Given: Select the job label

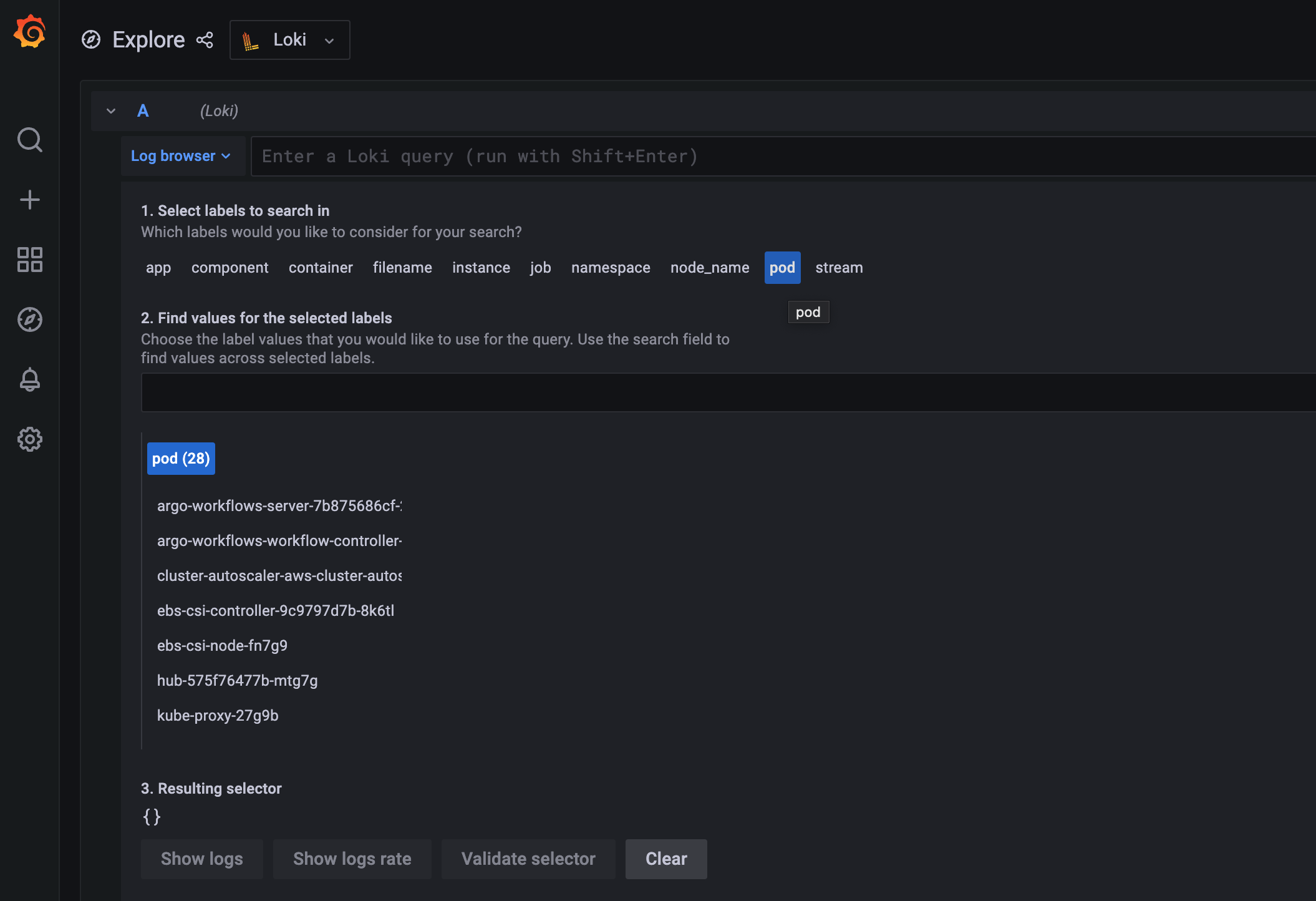Looking at the screenshot, I should (541, 268).
